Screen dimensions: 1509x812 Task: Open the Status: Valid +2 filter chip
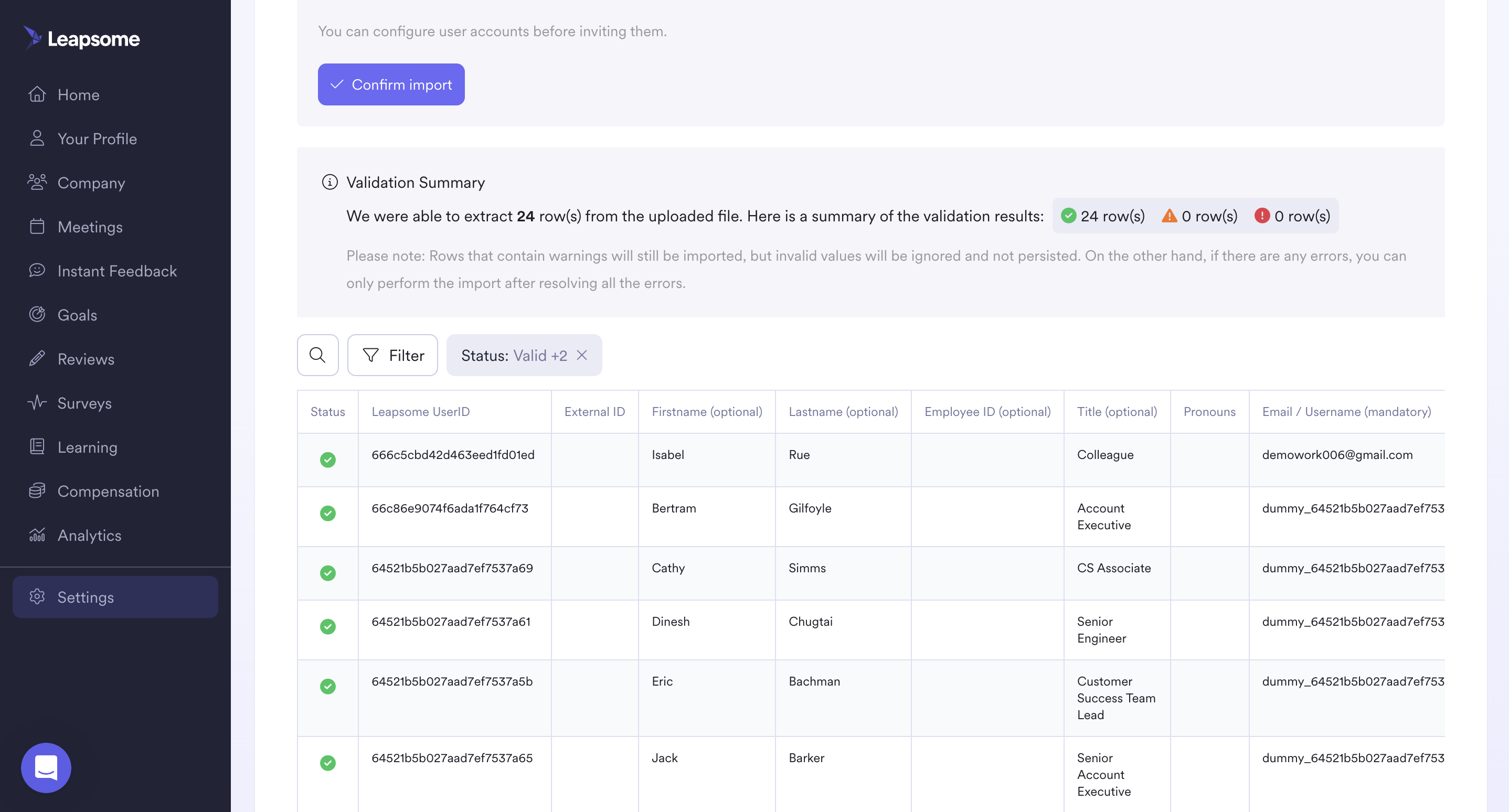(x=514, y=355)
